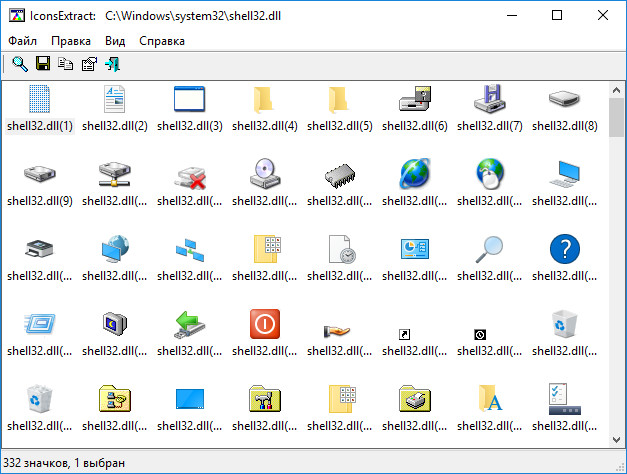Select the printer icon

pos(40,249)
